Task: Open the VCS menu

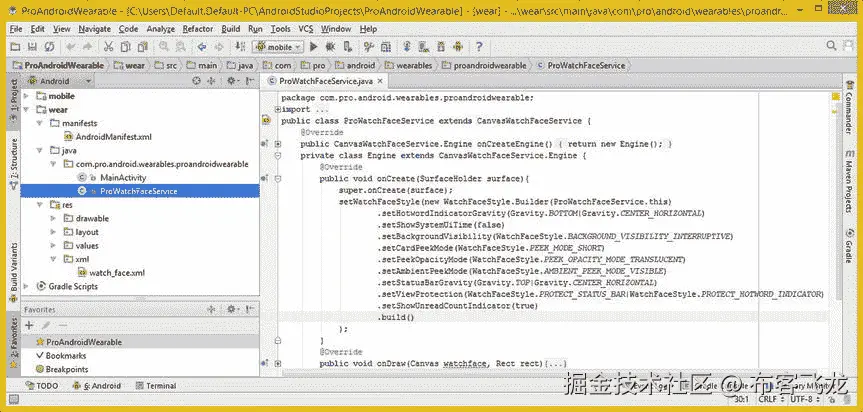Action: pyautogui.click(x=305, y=29)
